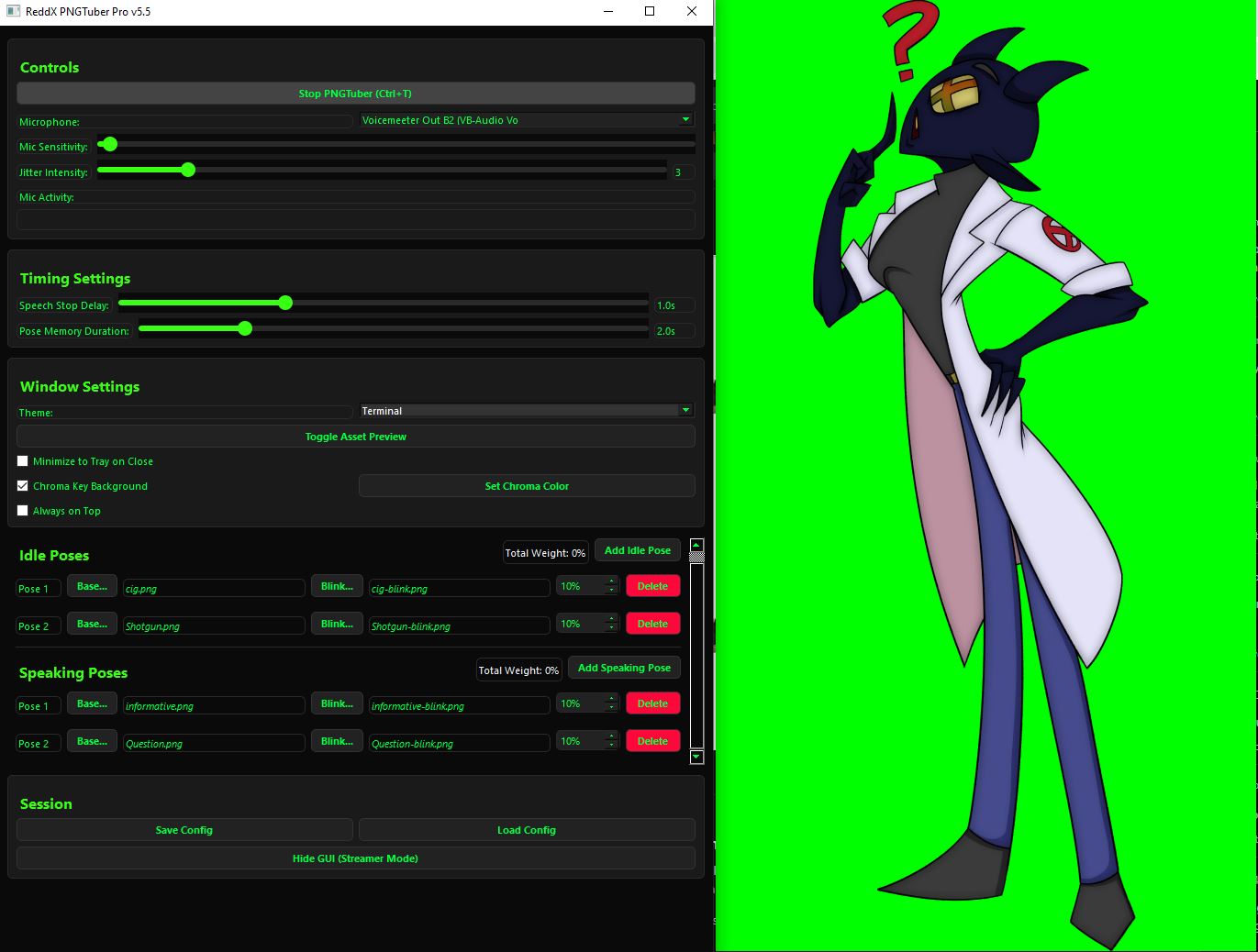Image resolution: width=1258 pixels, height=952 pixels.
Task: Click the Speaking Poses heading
Action: (x=73, y=673)
